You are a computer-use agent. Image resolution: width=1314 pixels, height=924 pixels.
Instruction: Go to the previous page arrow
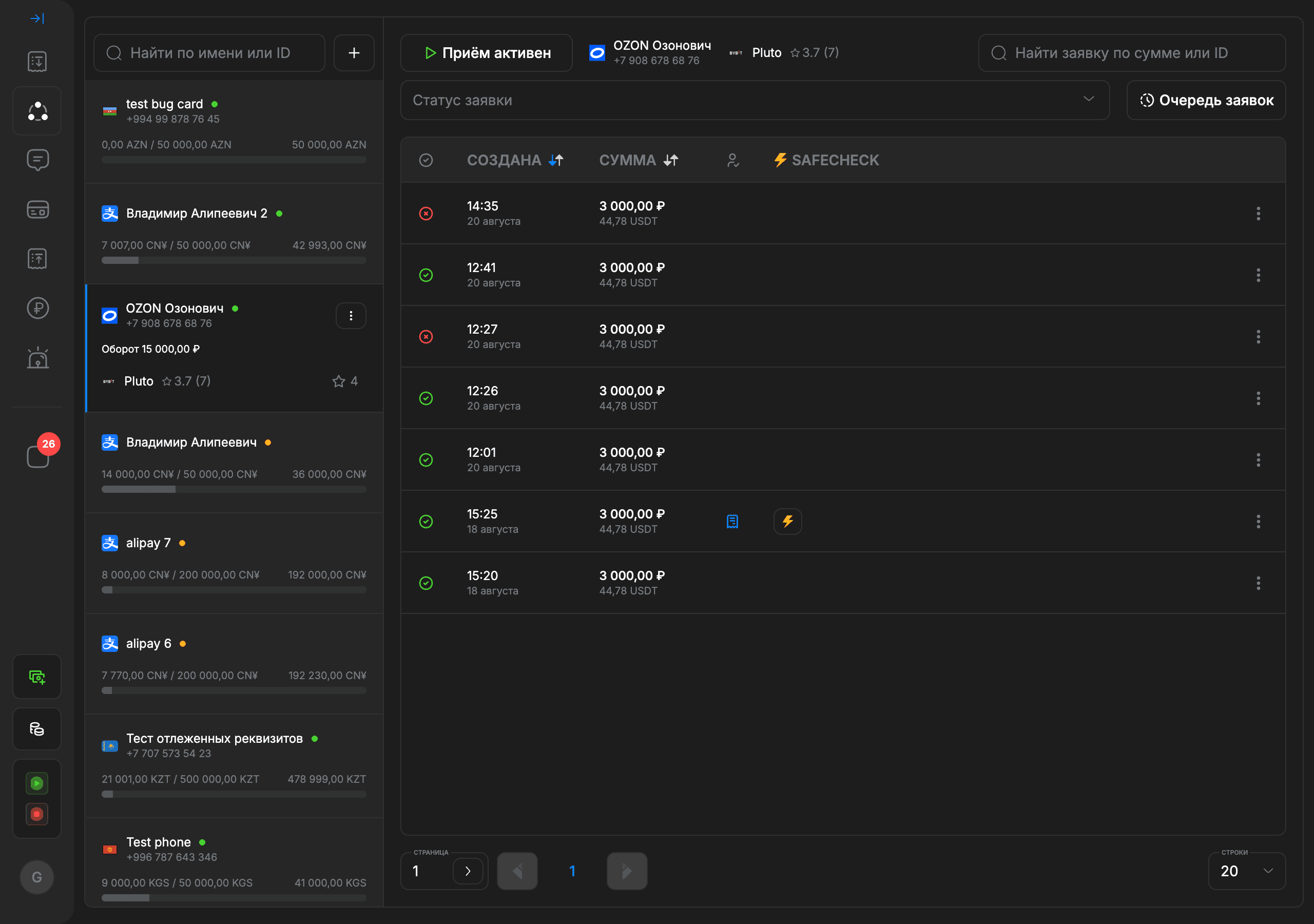(x=517, y=871)
